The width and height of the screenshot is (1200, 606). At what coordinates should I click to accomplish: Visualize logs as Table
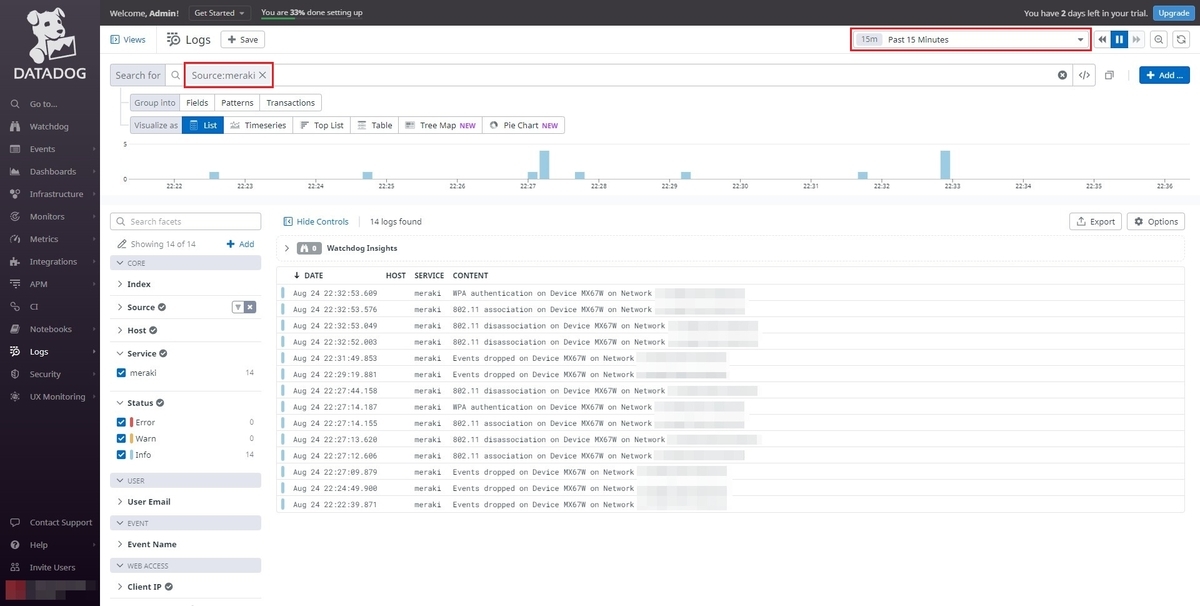[374, 126]
